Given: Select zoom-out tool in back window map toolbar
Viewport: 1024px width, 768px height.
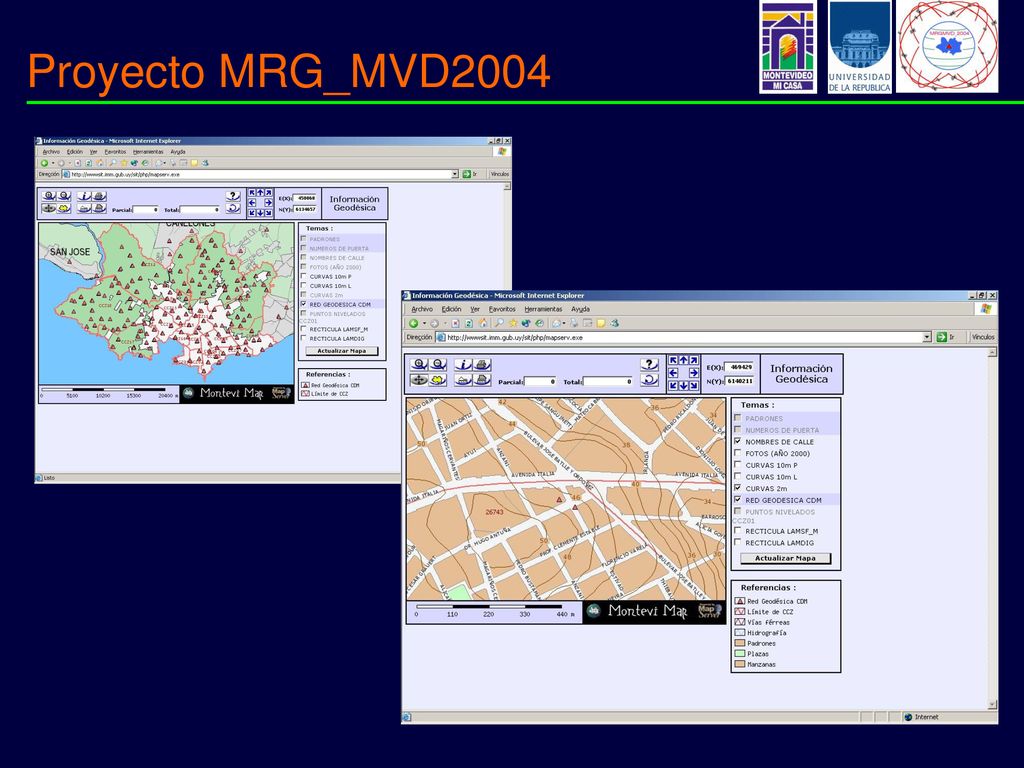Looking at the screenshot, I should tap(64, 196).
